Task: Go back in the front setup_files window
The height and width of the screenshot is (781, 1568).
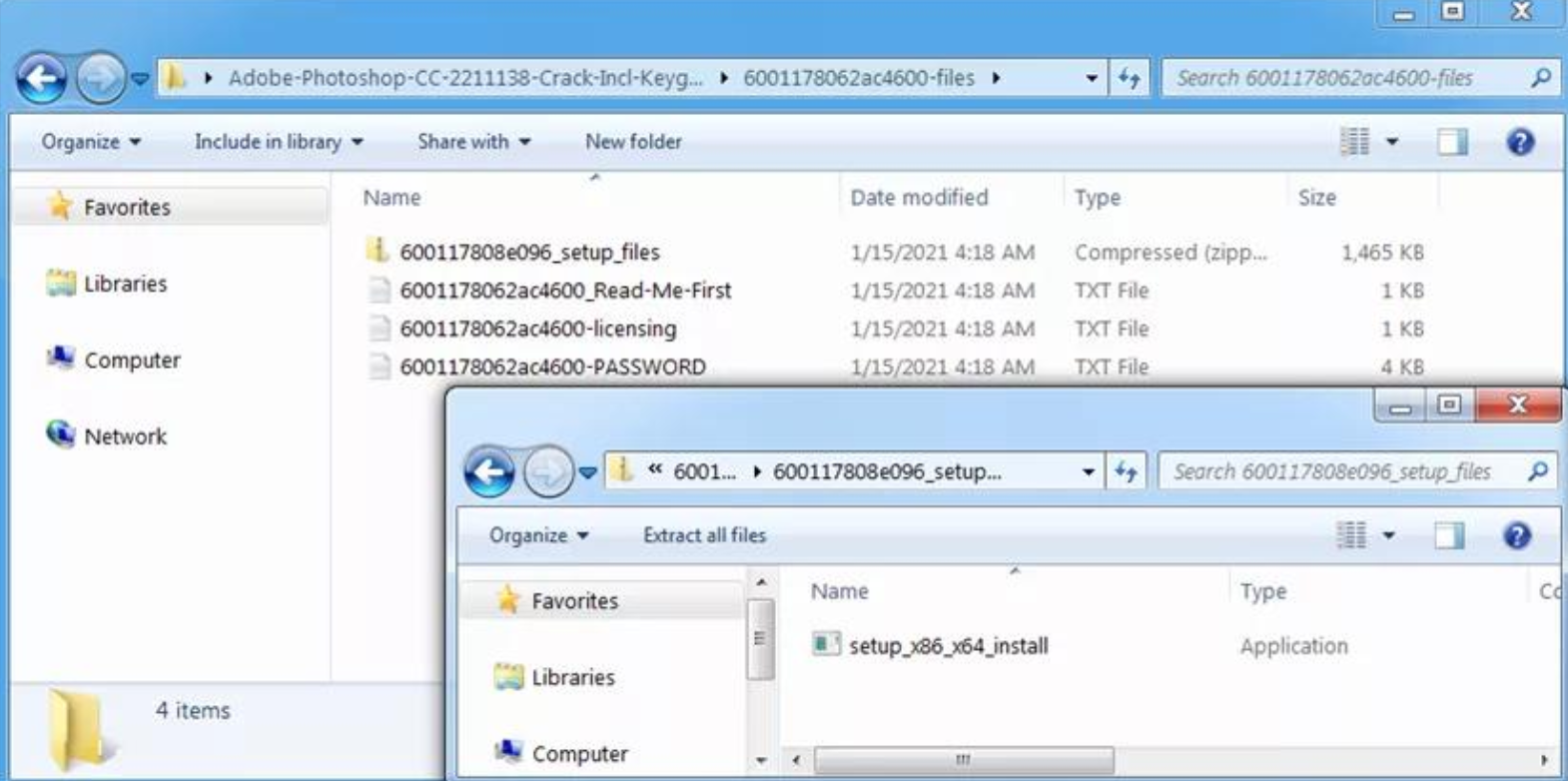Action: 489,471
